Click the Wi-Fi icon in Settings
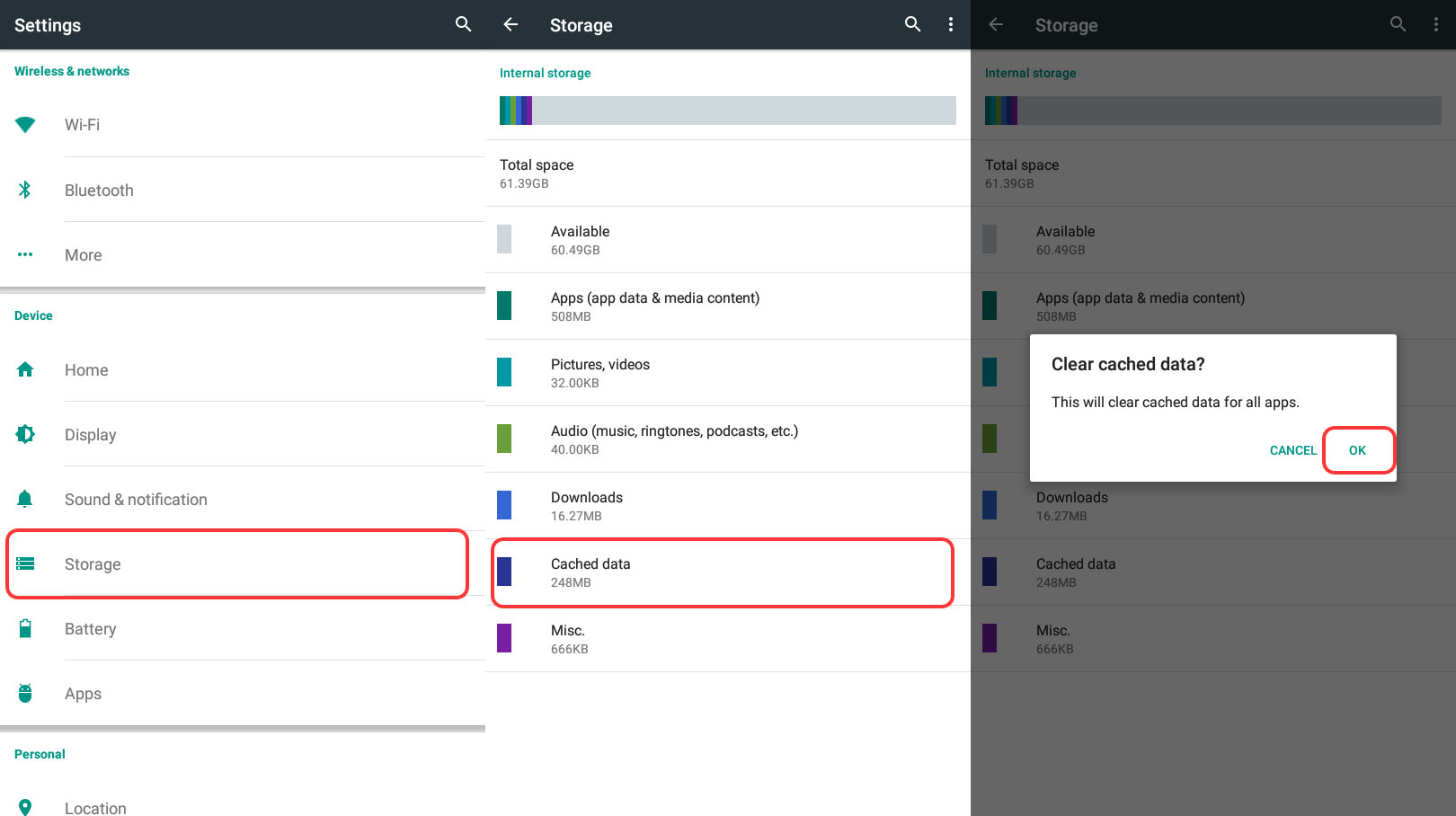The height and width of the screenshot is (816, 1456). [x=25, y=125]
